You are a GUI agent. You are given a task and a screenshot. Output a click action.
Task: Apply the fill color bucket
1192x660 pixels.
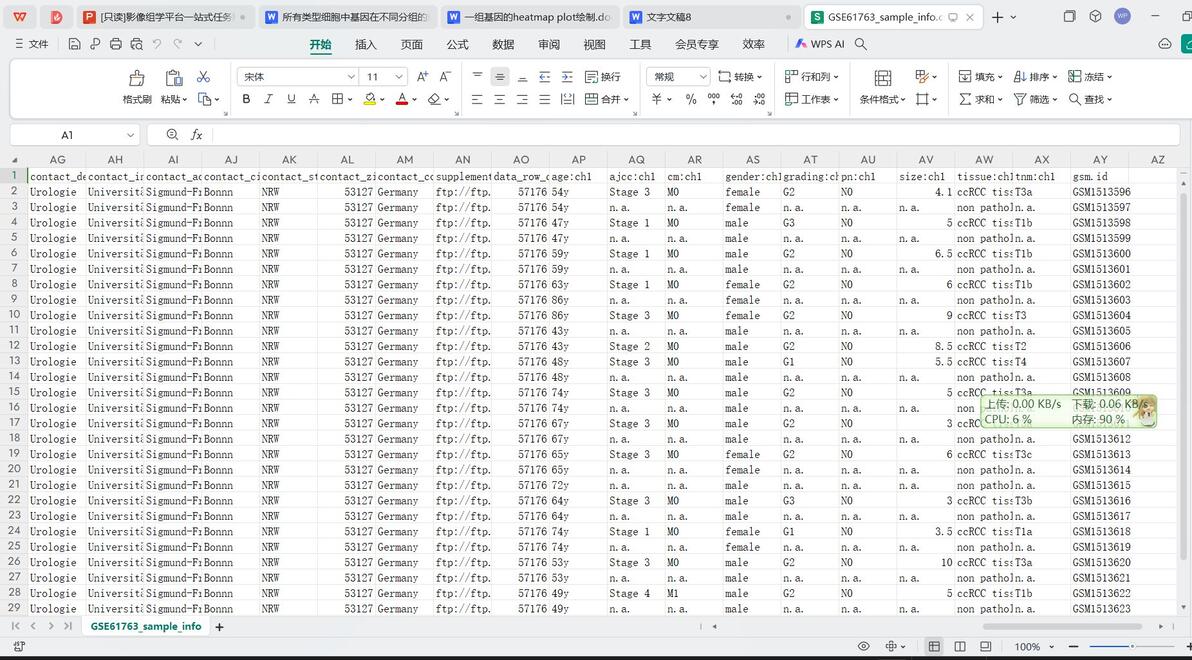[369, 100]
